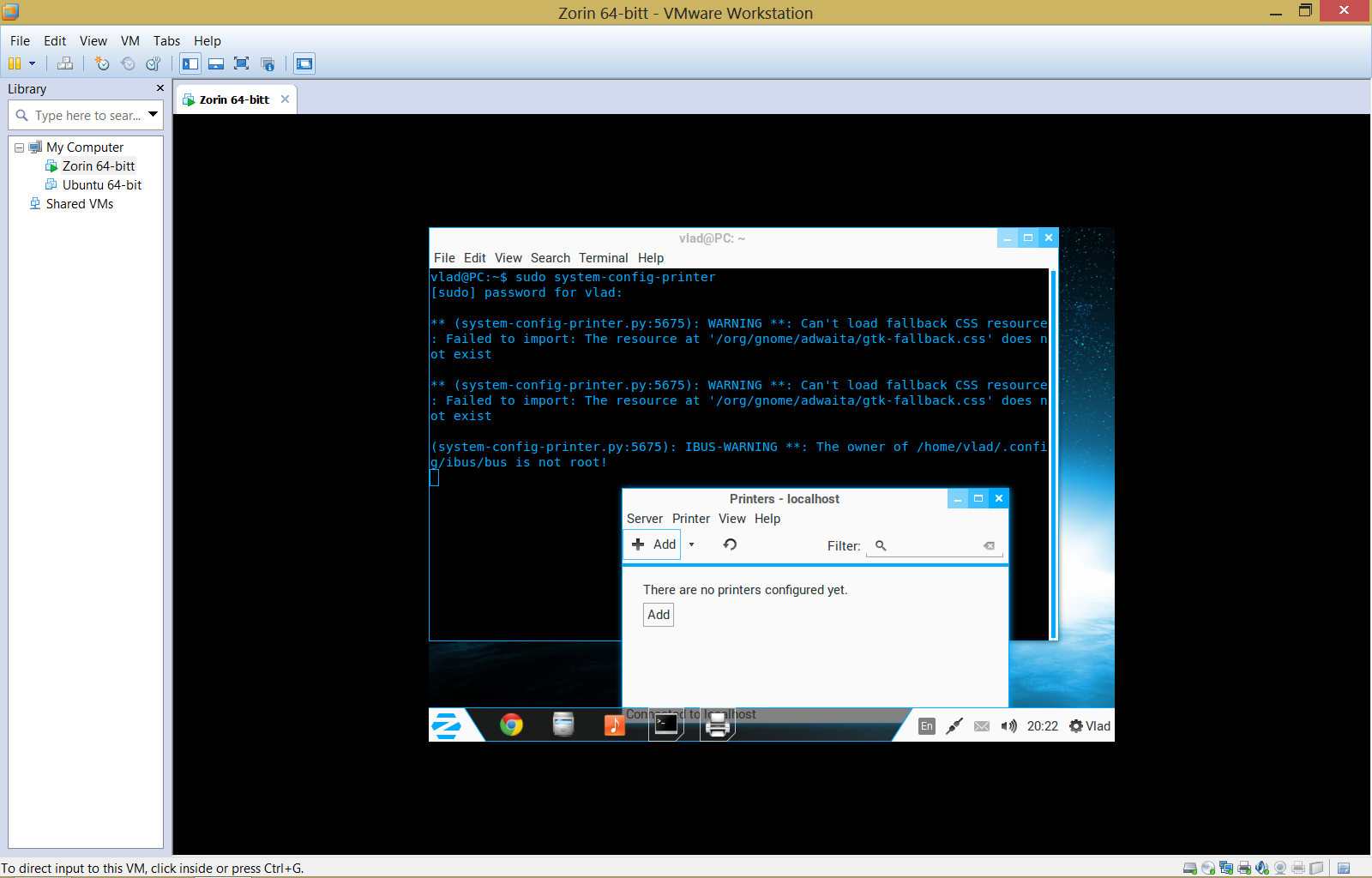Image resolution: width=1372 pixels, height=878 pixels.
Task: Toggle the thumbnail bar toolbar button
Action: (x=216, y=63)
